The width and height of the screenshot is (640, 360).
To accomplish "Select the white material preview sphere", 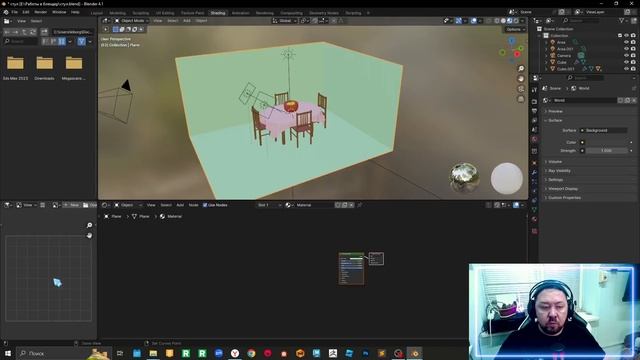I will click(x=507, y=178).
